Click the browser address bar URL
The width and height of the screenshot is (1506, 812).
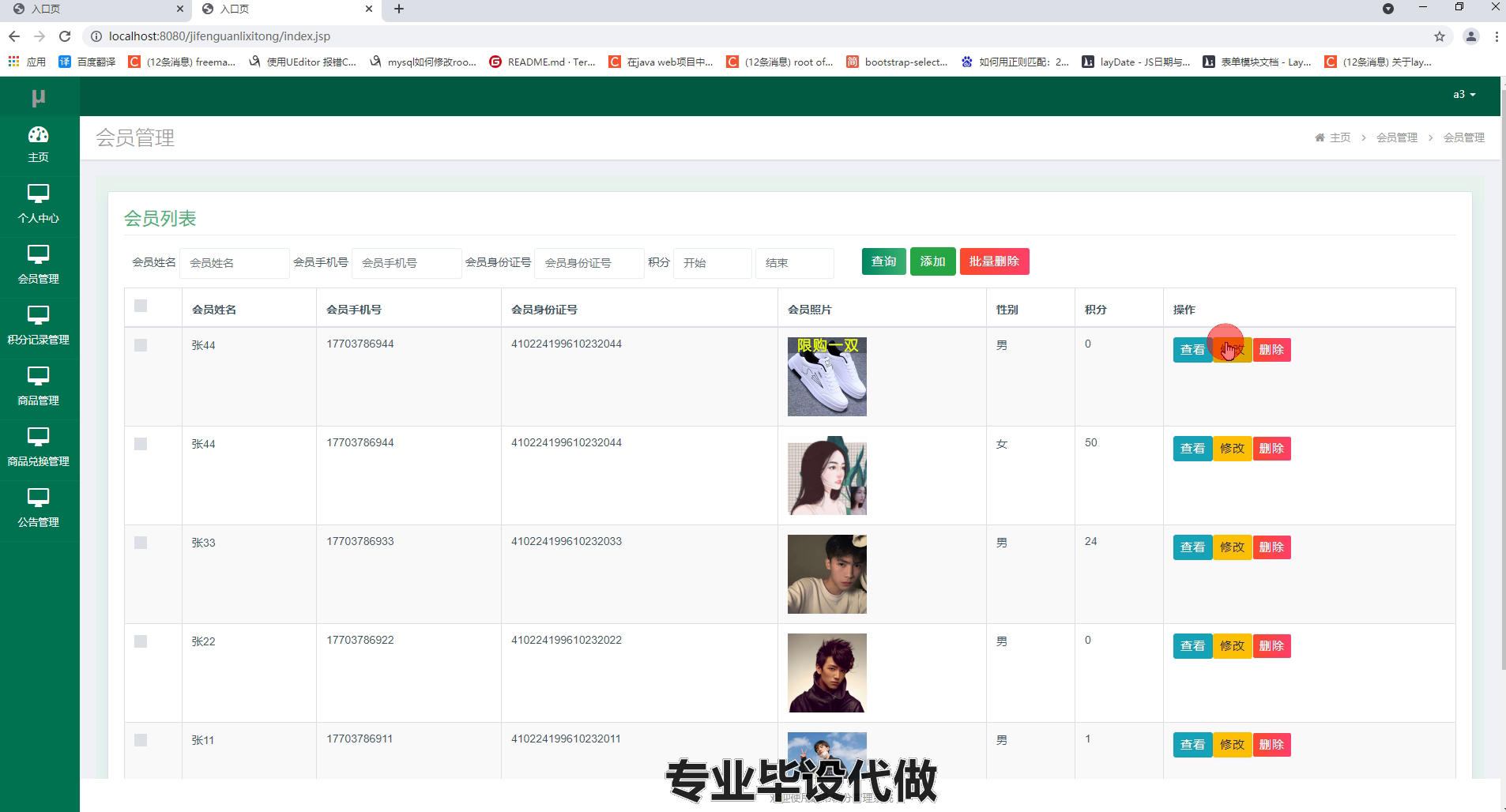coord(220,36)
